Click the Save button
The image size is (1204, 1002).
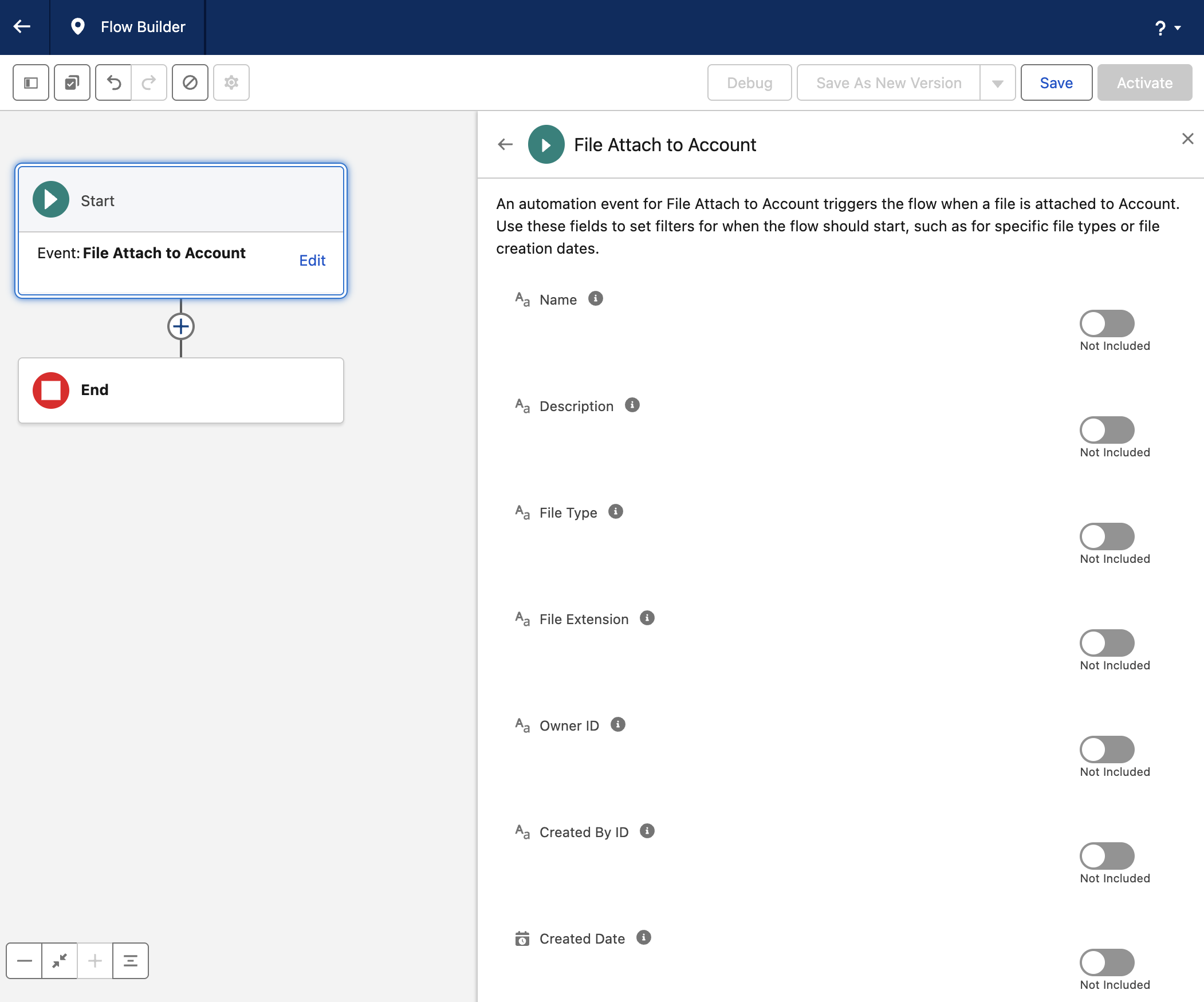tap(1056, 82)
